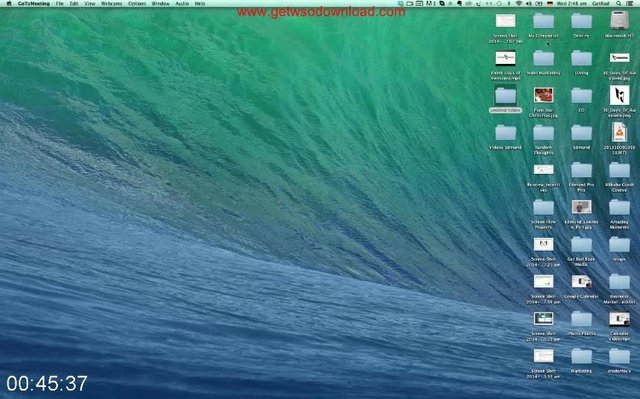Select the Edmund Loh Pic jpg thumbnail
The height and width of the screenshot is (399, 640).
581,207
